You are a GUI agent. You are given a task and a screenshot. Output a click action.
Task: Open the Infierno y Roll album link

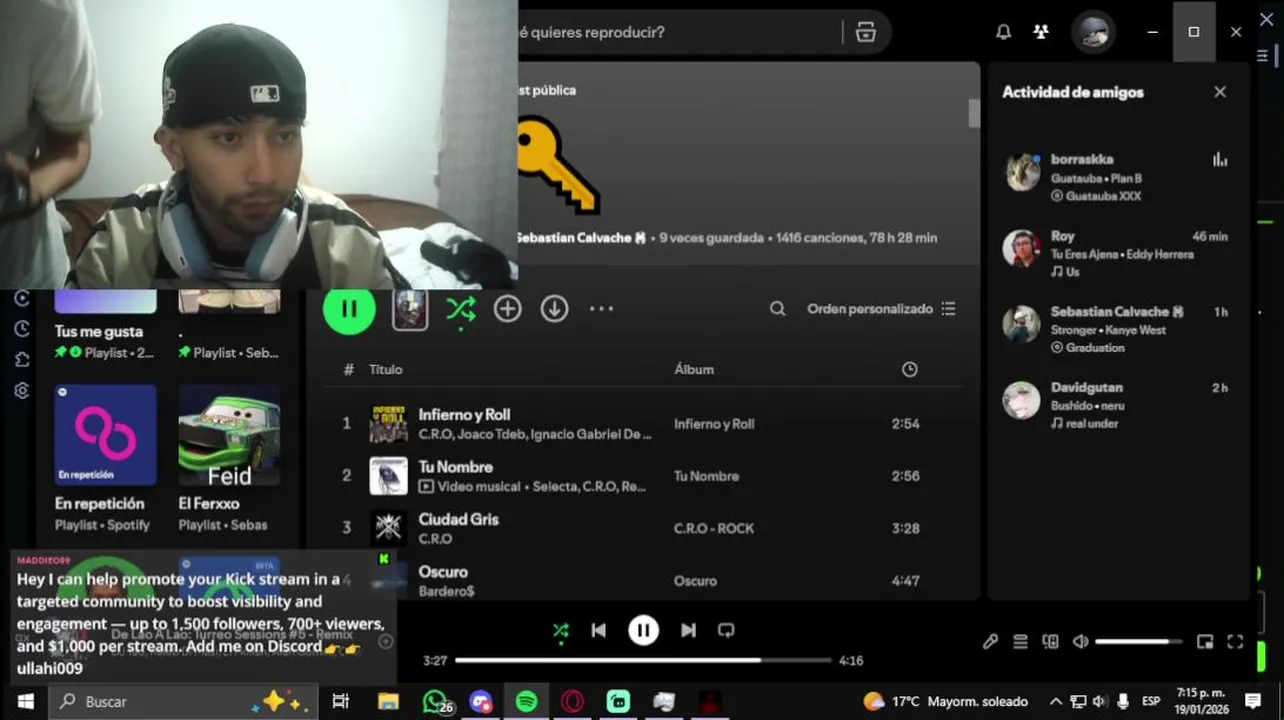714,424
